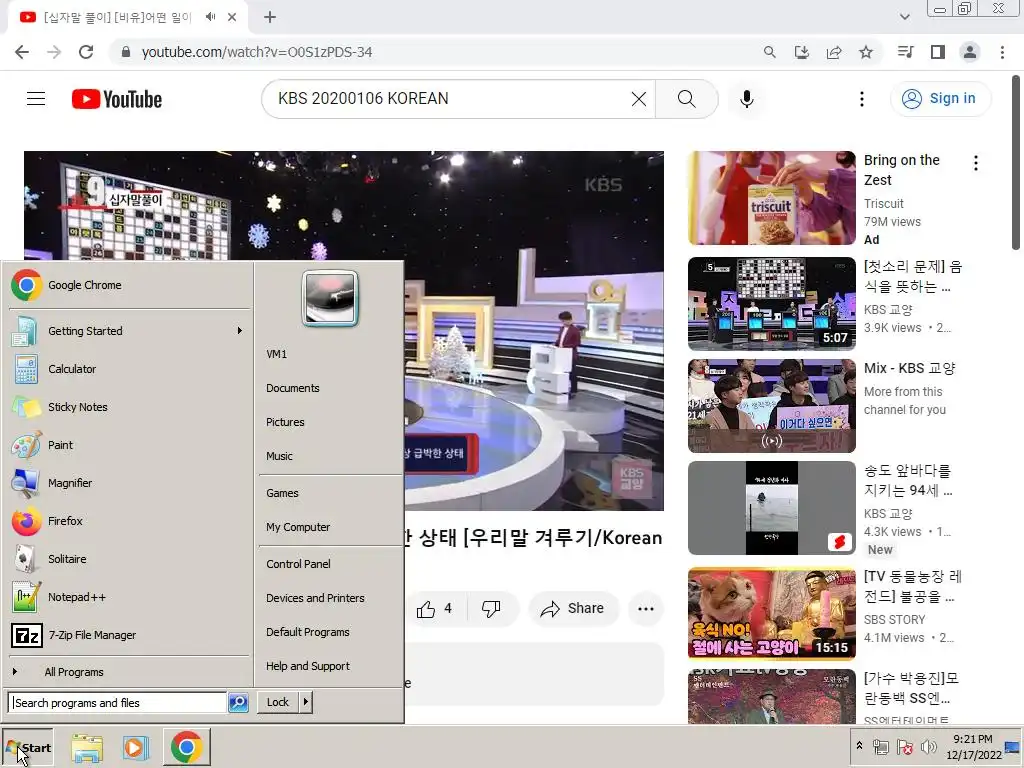
Task: Open the shutdown options arrow beside Lock
Action: 306,702
